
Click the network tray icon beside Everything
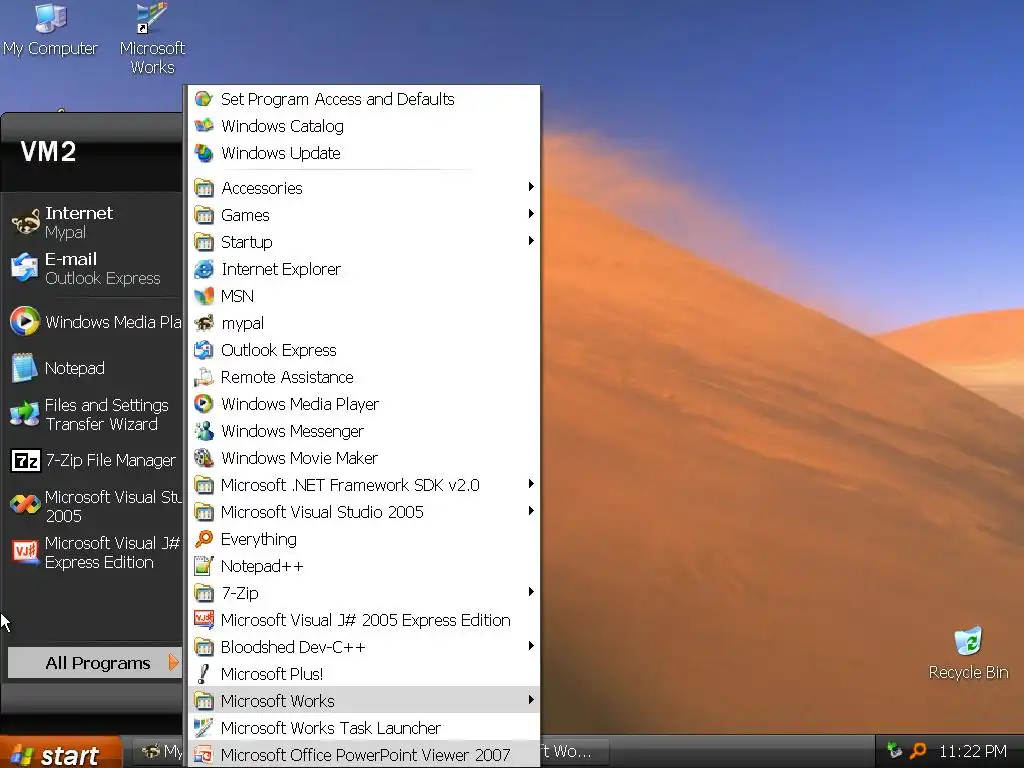click(x=894, y=751)
